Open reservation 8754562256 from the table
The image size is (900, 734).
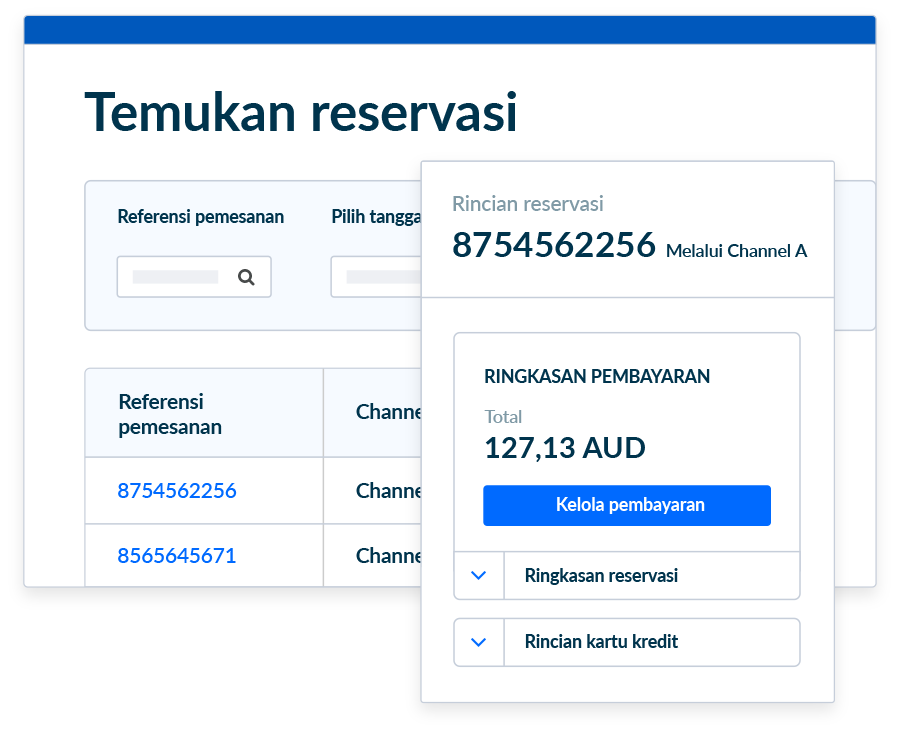(176, 490)
